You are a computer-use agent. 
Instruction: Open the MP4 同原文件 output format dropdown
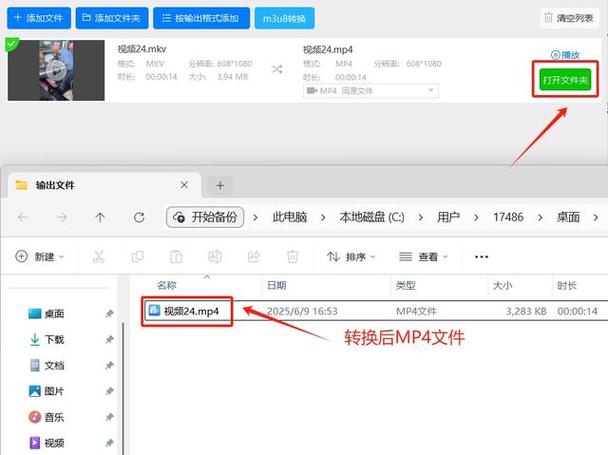(370, 91)
